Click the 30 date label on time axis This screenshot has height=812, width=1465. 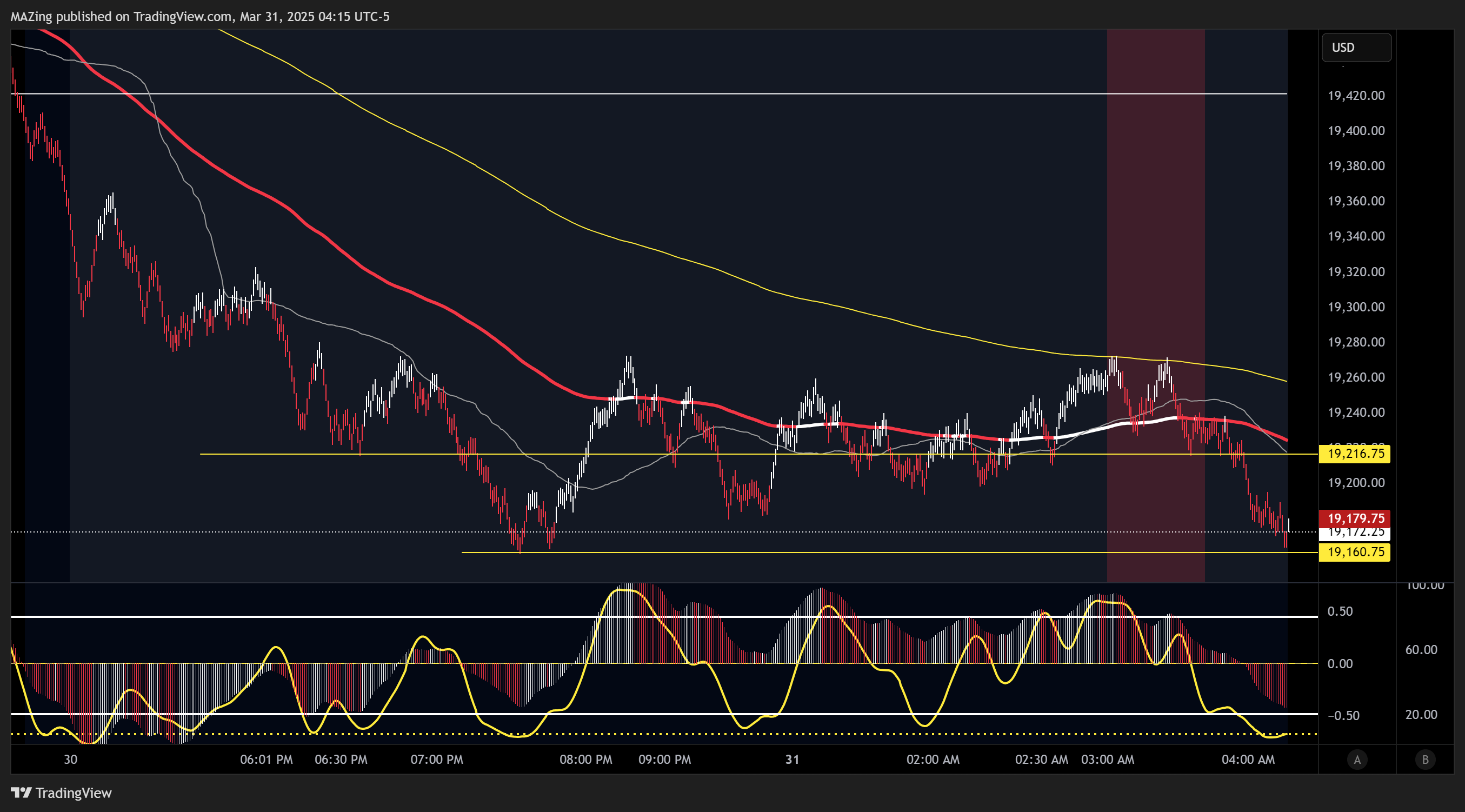click(70, 760)
